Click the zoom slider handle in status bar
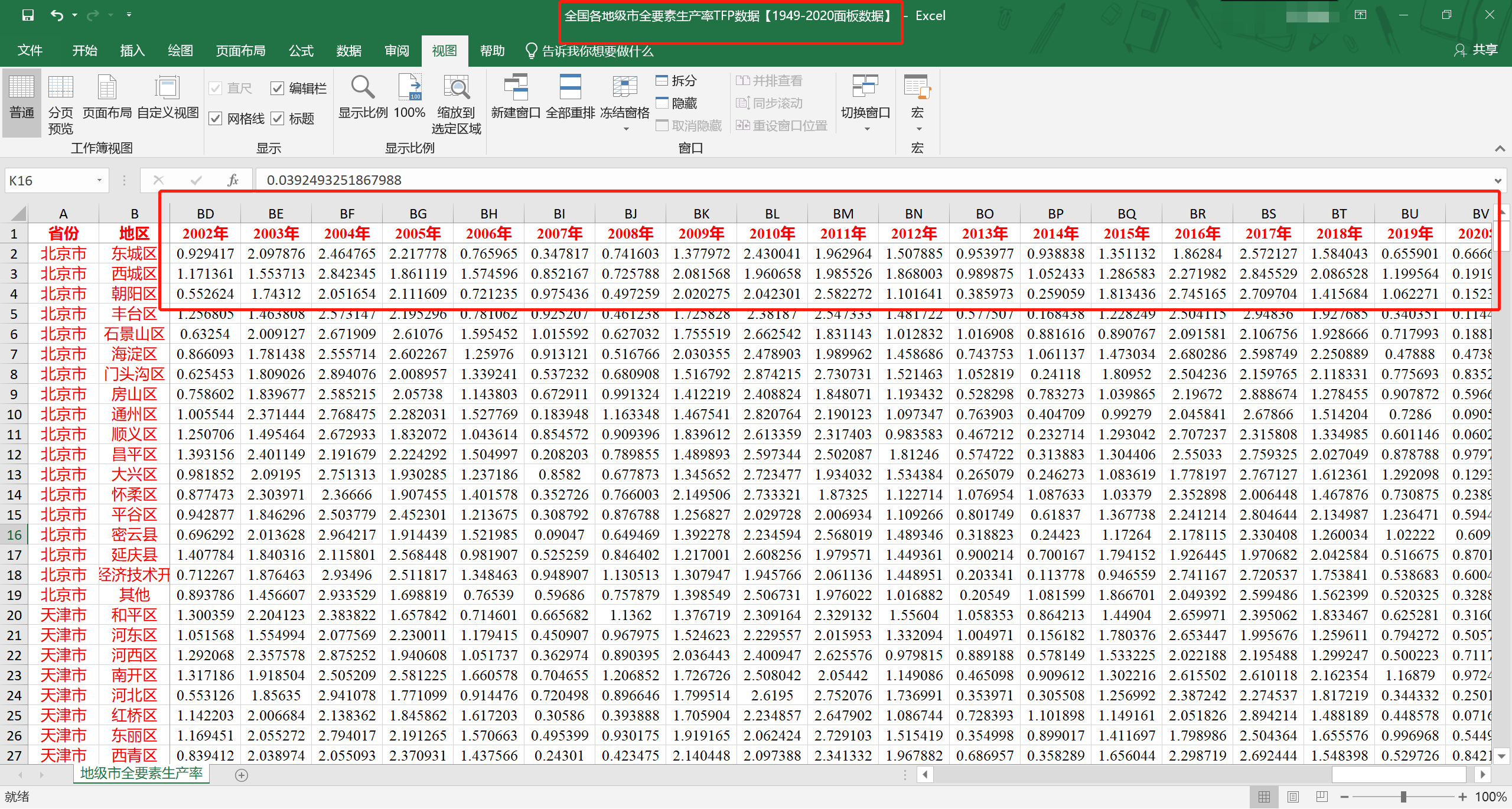 1403,797
